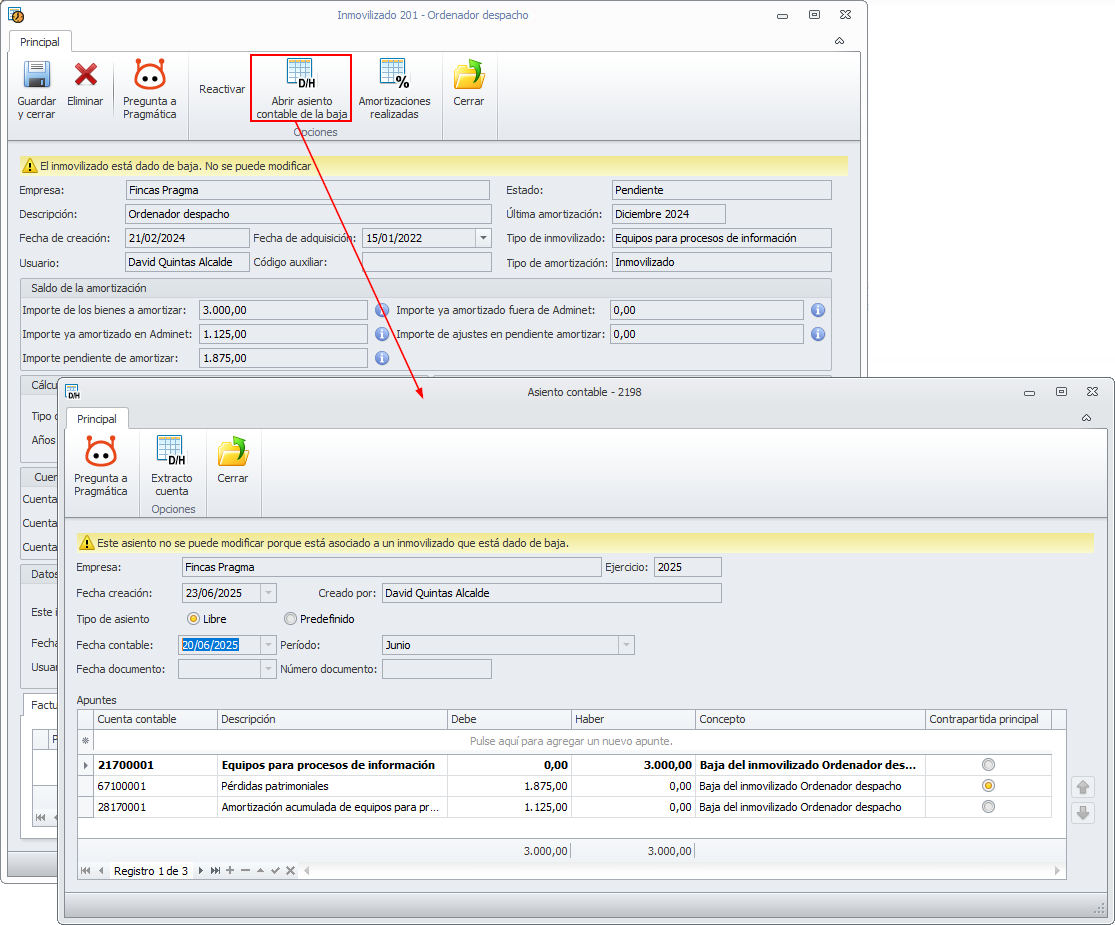Select Principal tab in Inmovilizado window
This screenshot has width=1115, height=925.
coord(40,42)
